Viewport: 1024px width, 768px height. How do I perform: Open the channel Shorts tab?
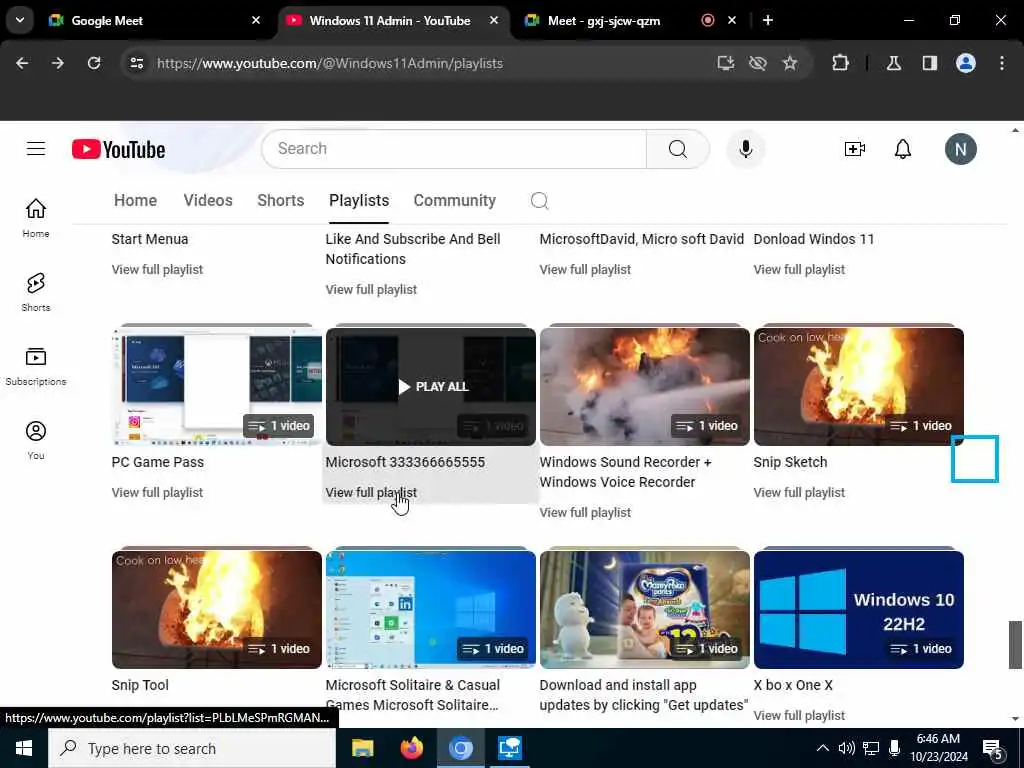click(281, 200)
